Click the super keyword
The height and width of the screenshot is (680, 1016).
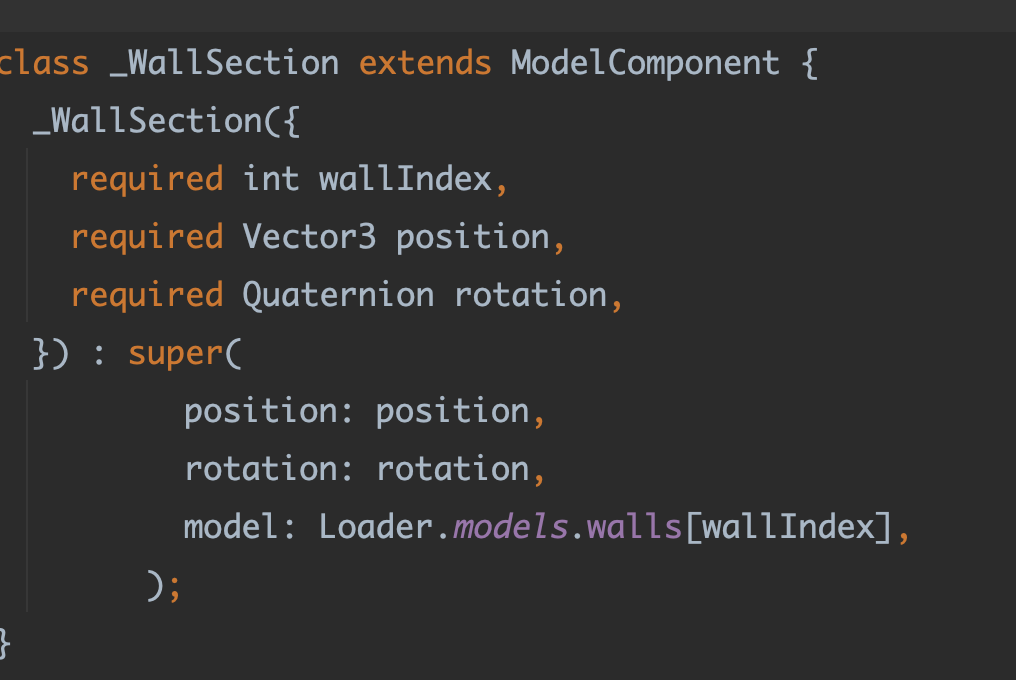(176, 353)
